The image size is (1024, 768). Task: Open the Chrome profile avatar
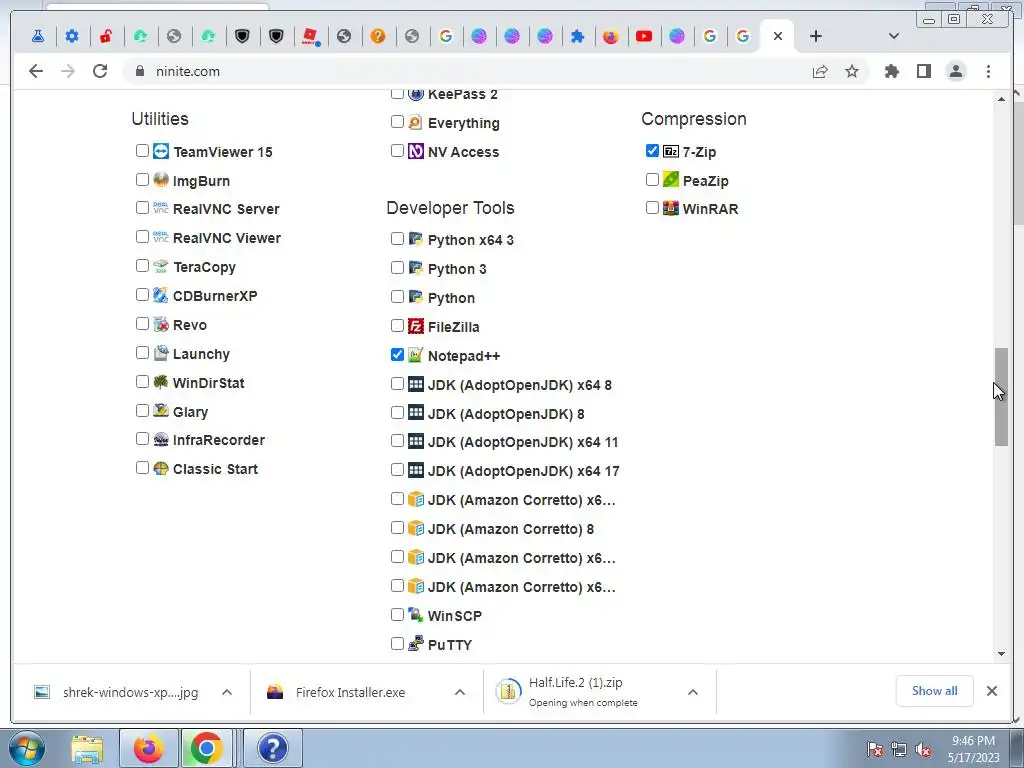[x=956, y=71]
